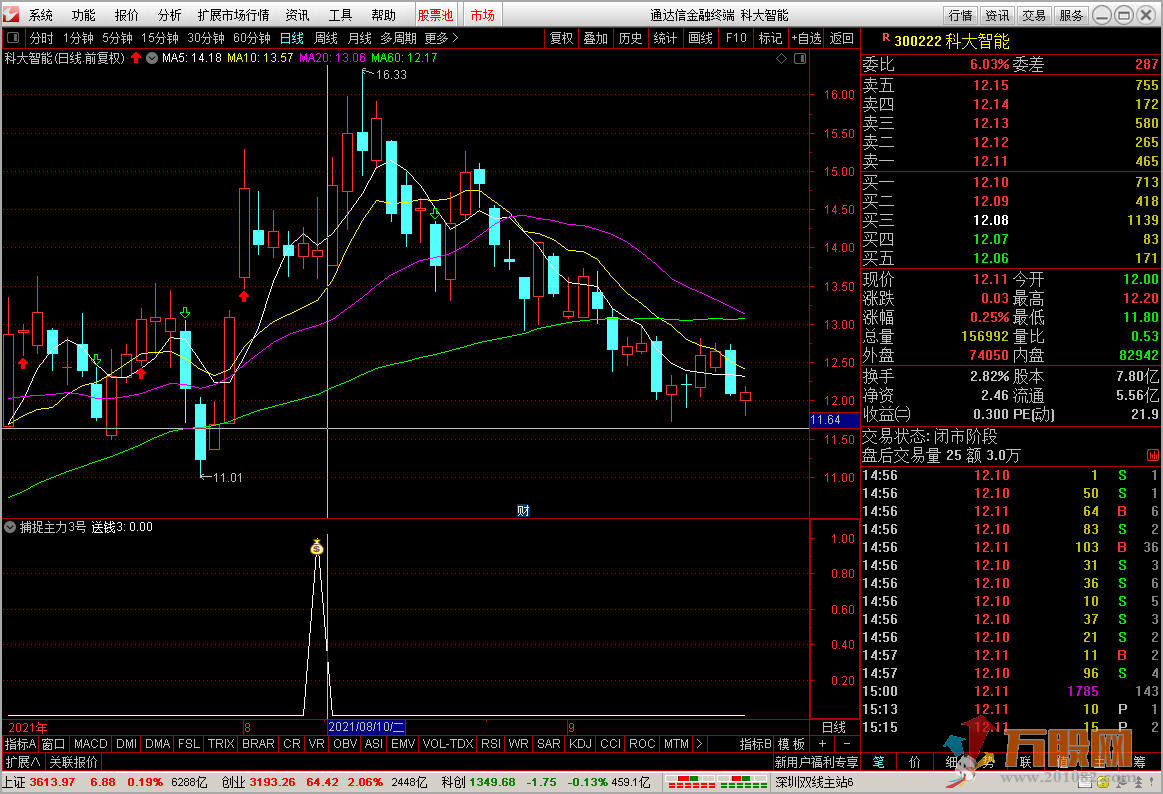This screenshot has height=794, width=1163.
Task: Add the stock via +自选
Action: tap(806, 38)
